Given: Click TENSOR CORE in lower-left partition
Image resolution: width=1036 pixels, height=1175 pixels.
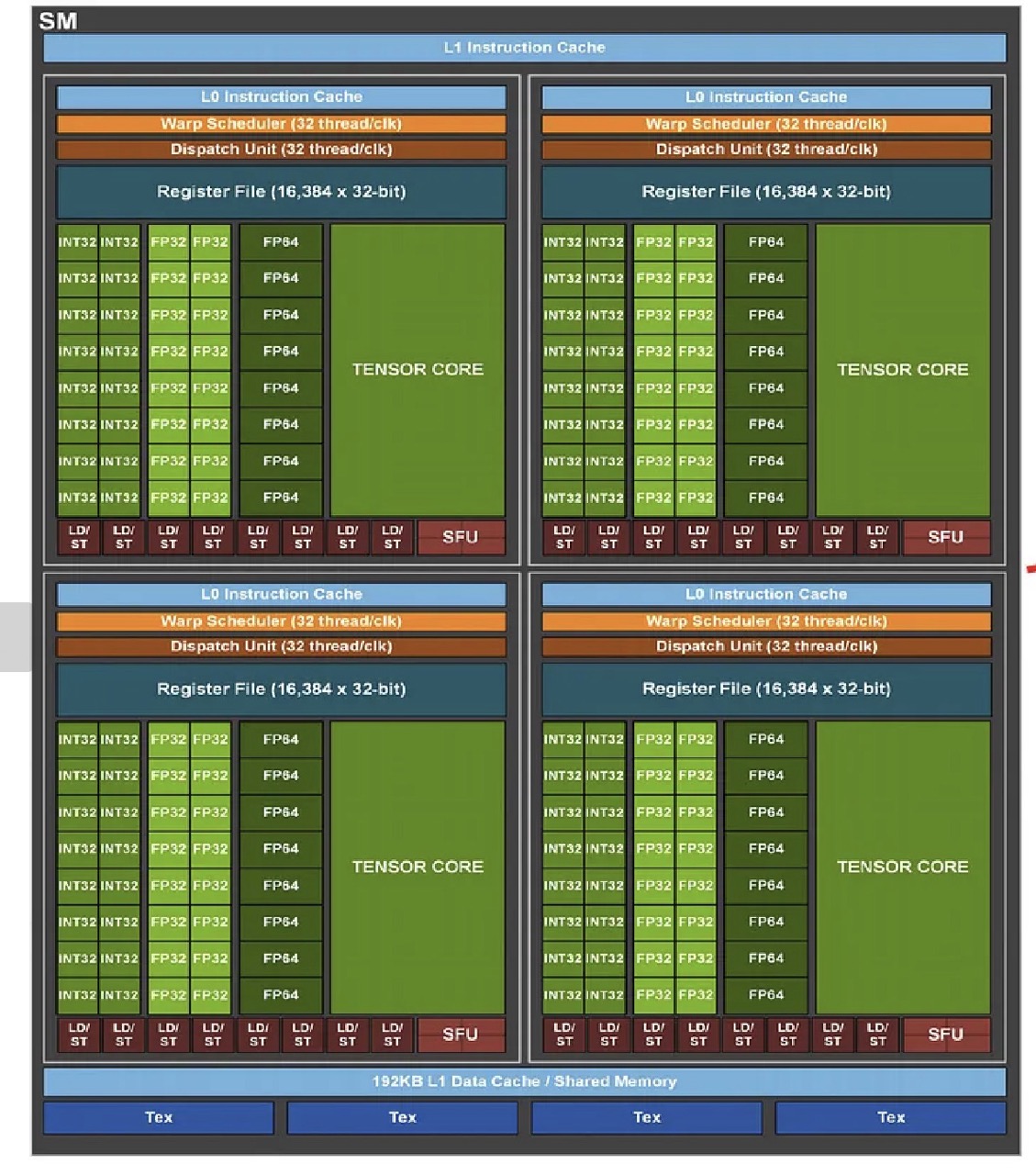Looking at the screenshot, I should (x=418, y=867).
